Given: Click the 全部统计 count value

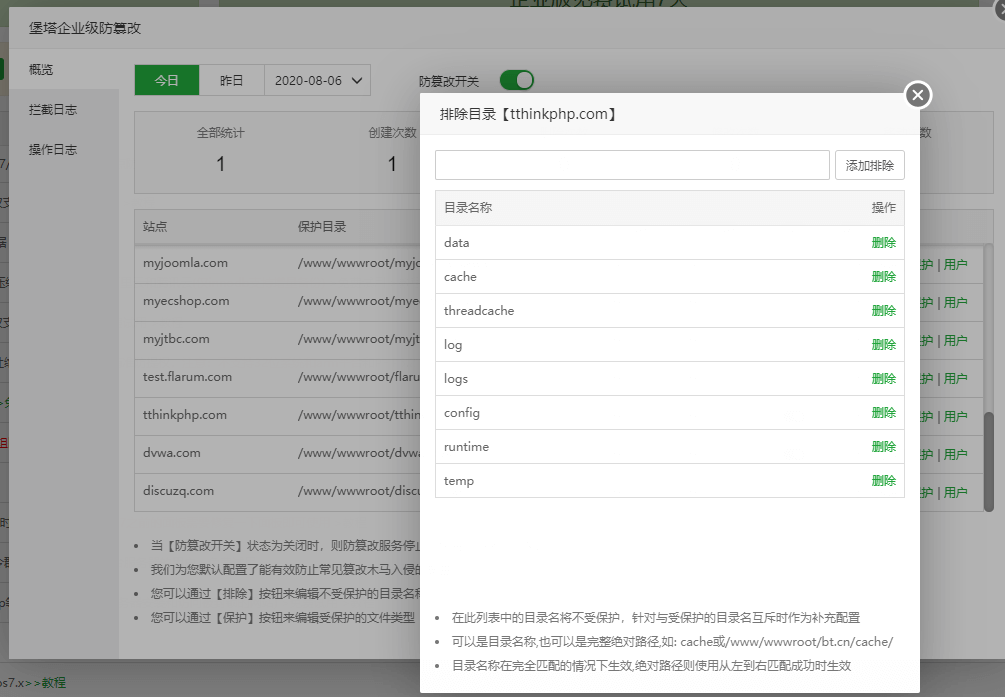Looking at the screenshot, I should (220, 164).
